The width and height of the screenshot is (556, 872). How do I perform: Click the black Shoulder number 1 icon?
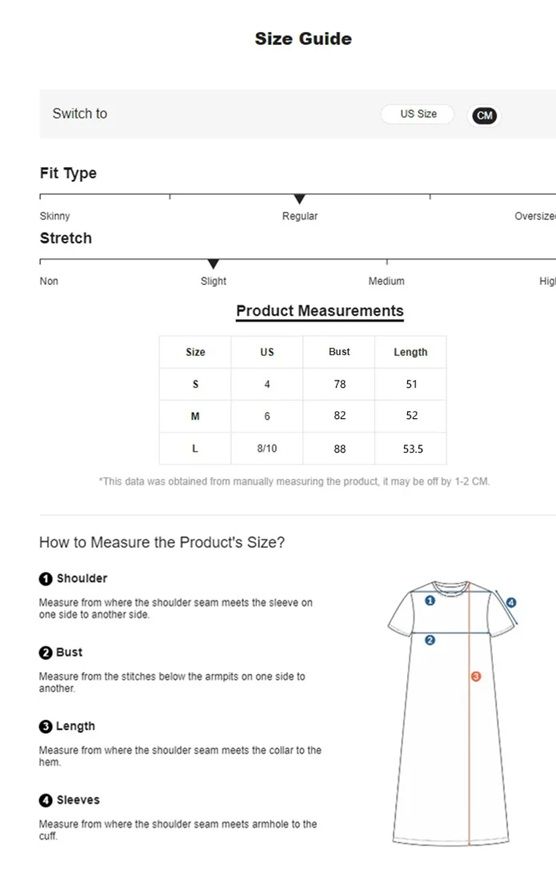pos(46,579)
